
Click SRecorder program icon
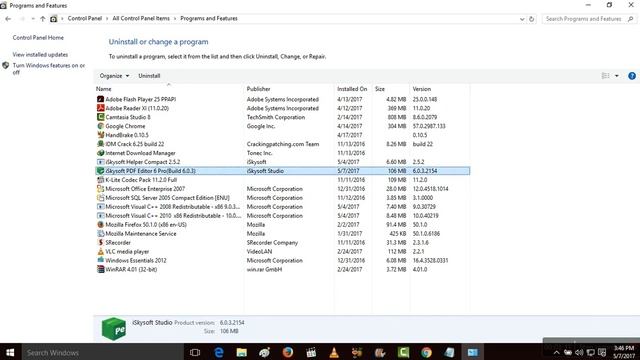[x=100, y=242]
